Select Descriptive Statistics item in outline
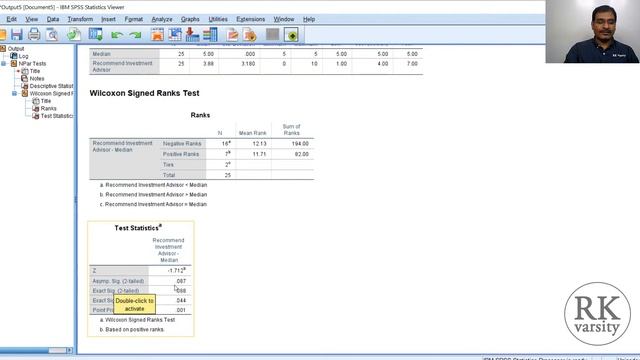640x360 pixels. click(51, 86)
